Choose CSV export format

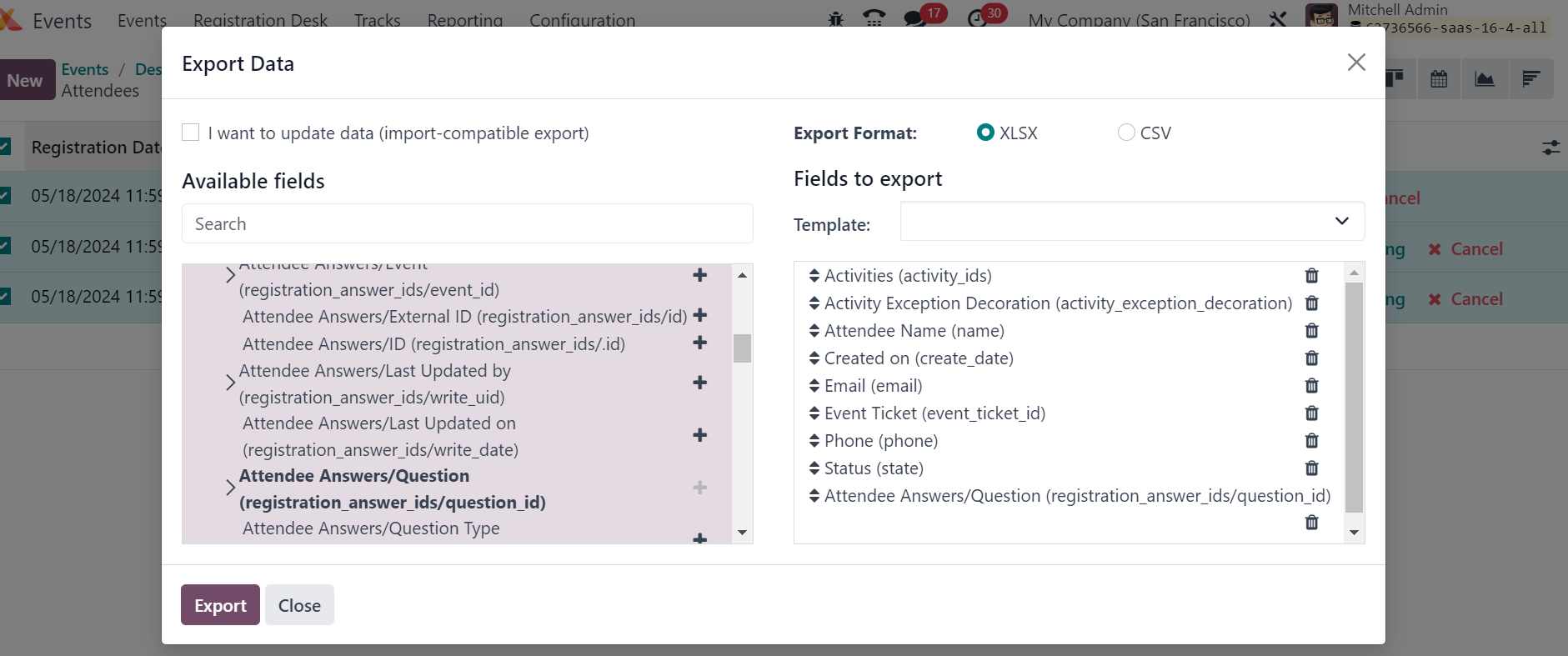(x=1126, y=133)
